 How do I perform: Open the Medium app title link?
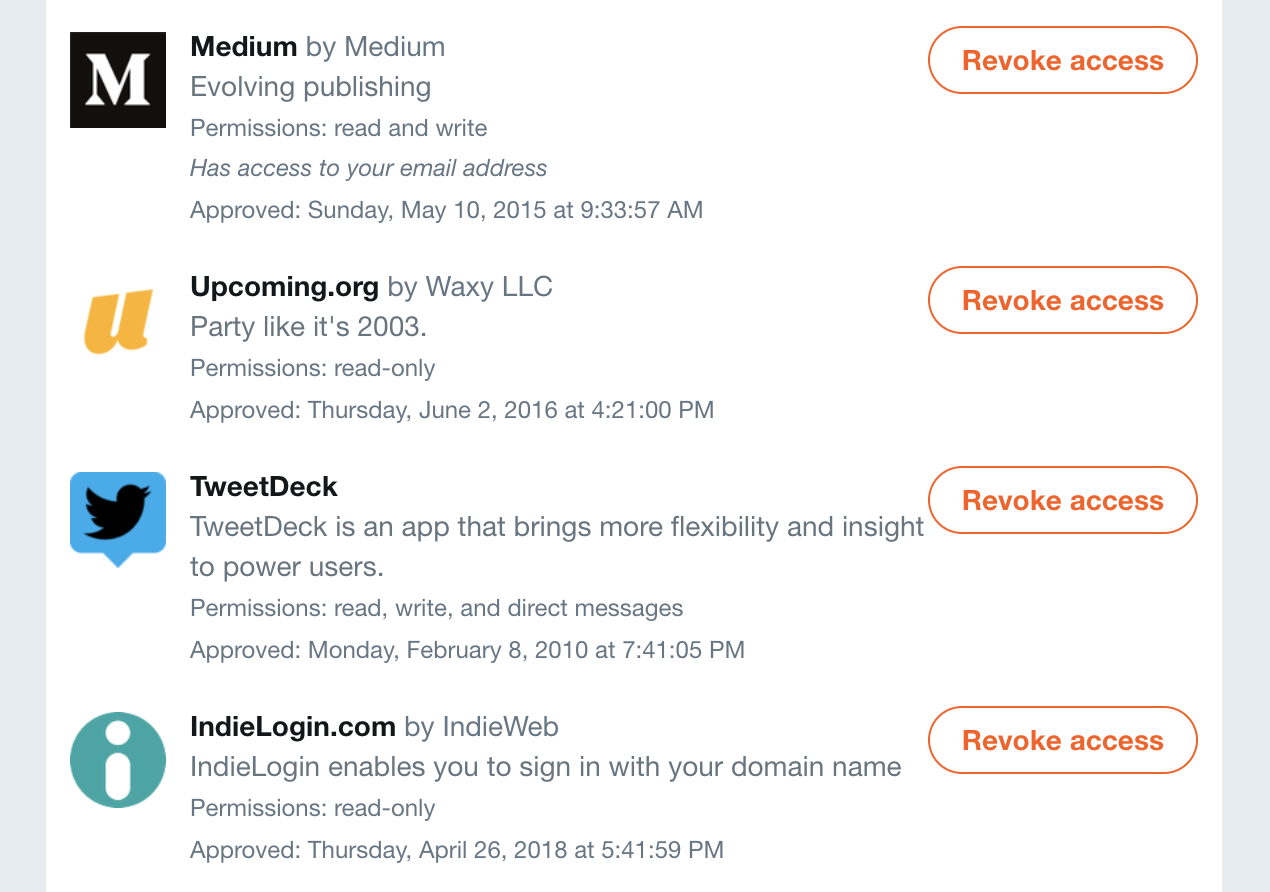tap(243, 47)
